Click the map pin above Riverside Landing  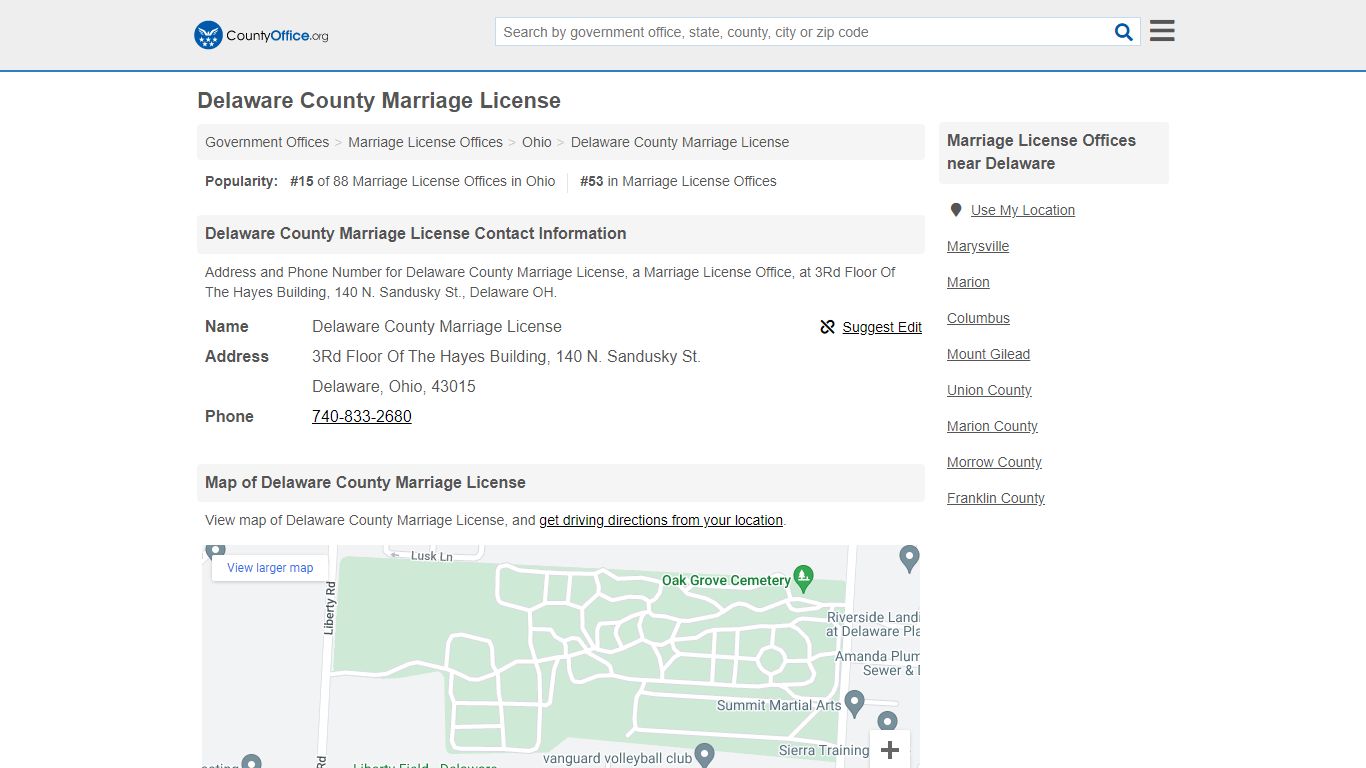(x=909, y=558)
